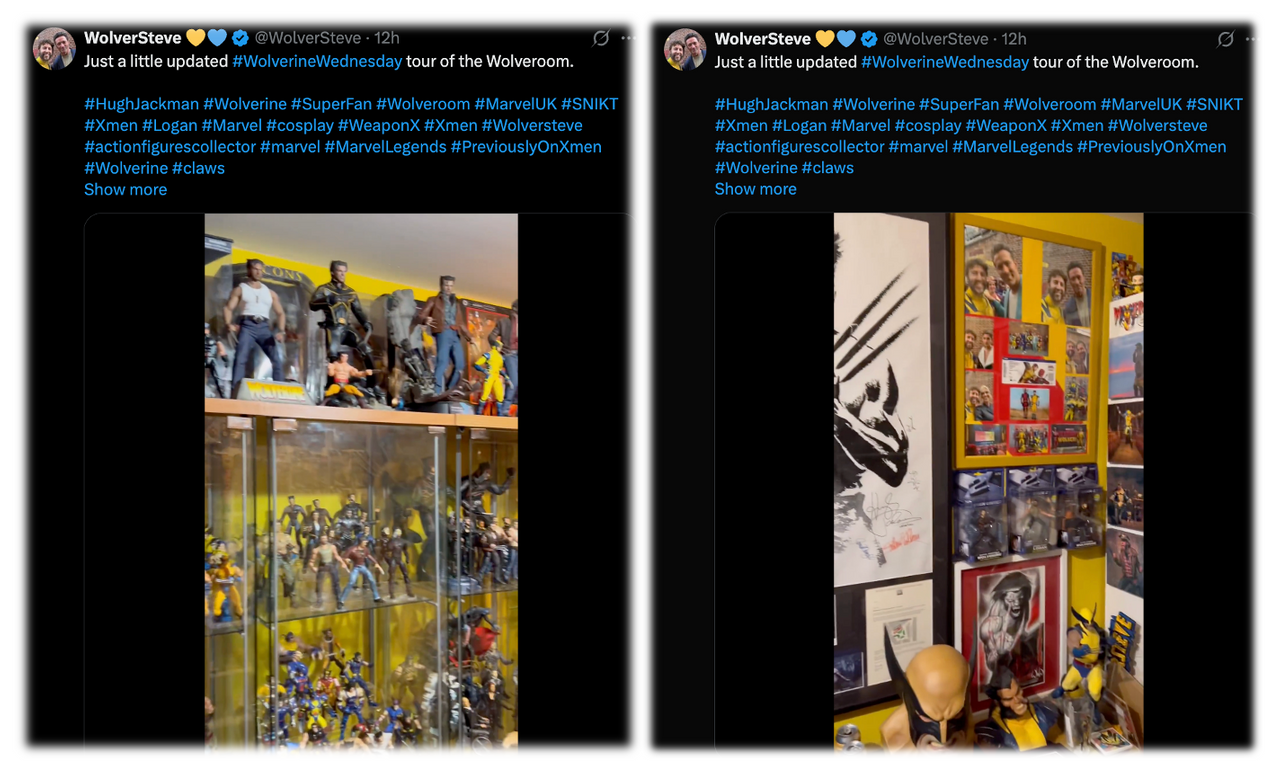Open WolverSteve's avatar on the right tweet
The height and width of the screenshot is (773, 1280).
685,49
